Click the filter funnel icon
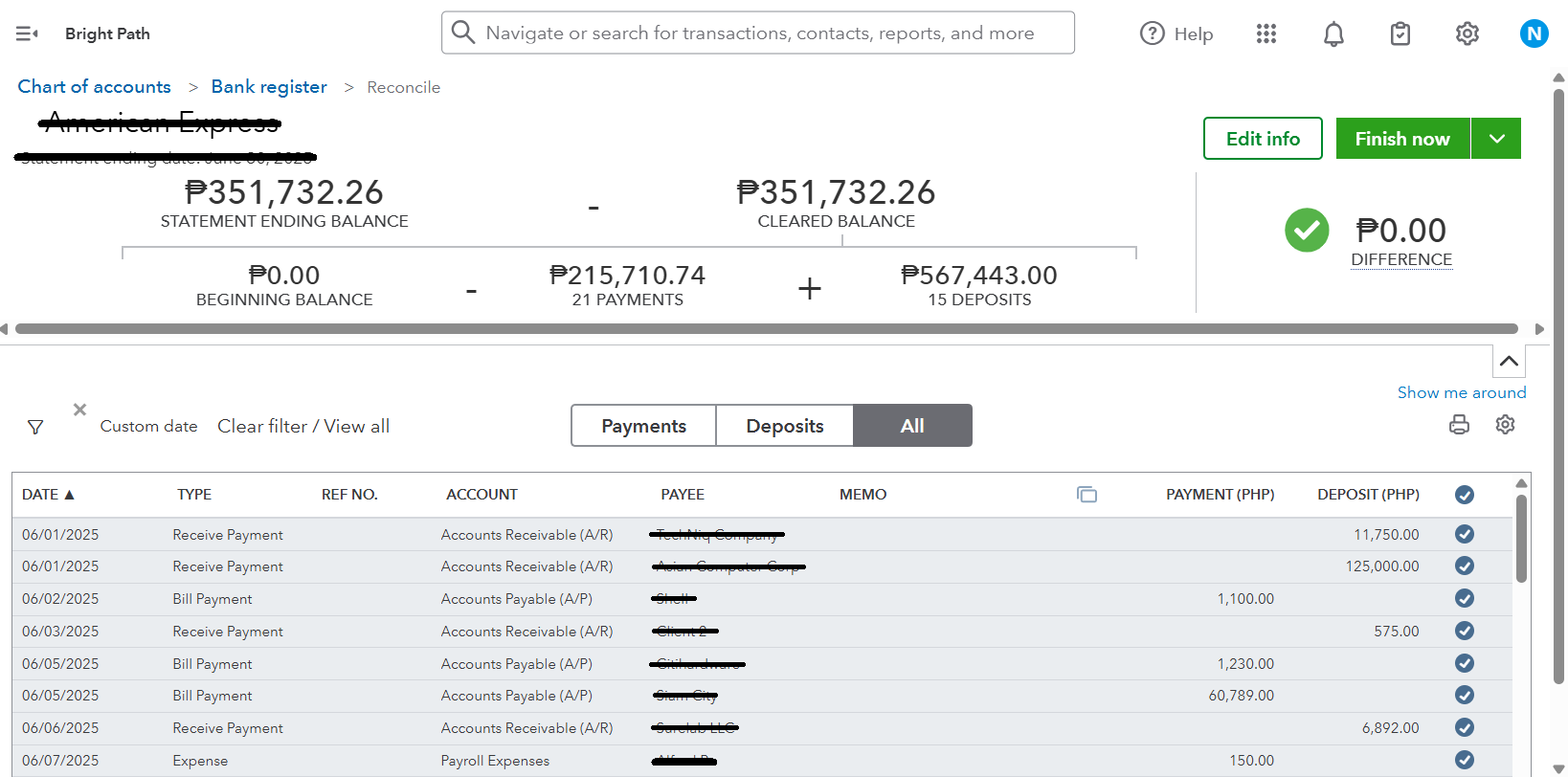Image resolution: width=1568 pixels, height=777 pixels. point(35,427)
